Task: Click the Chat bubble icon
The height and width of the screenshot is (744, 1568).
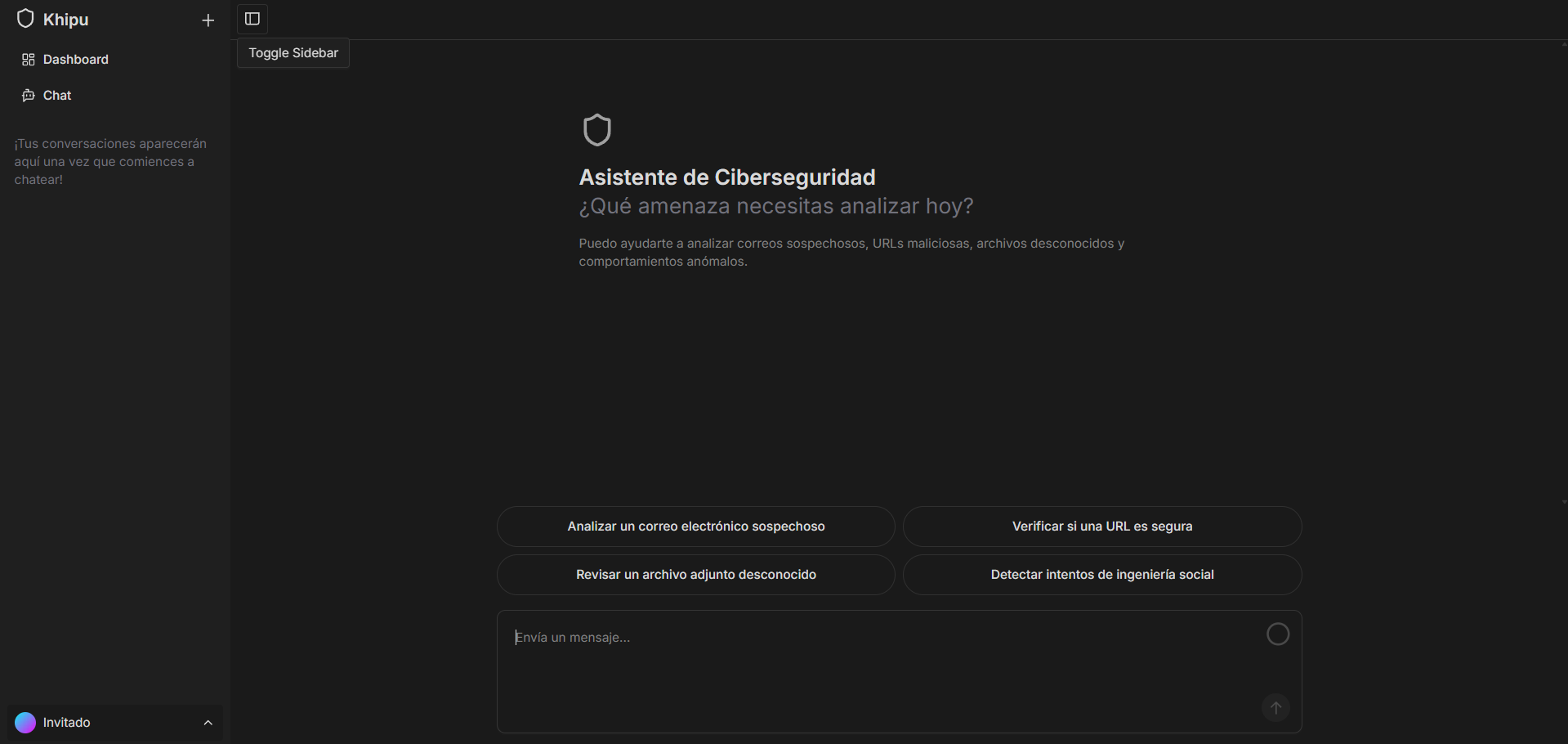Action: tap(29, 96)
